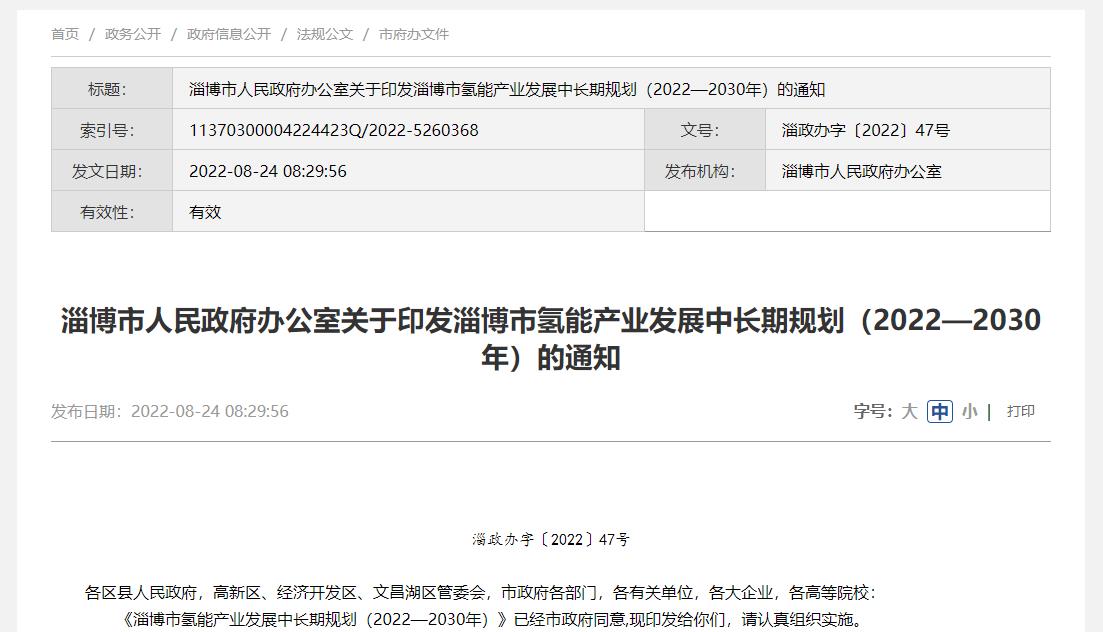This screenshot has width=1103, height=632.
Task: Click the recipients line starting with 各区县人民政府
Action: (x=480, y=593)
